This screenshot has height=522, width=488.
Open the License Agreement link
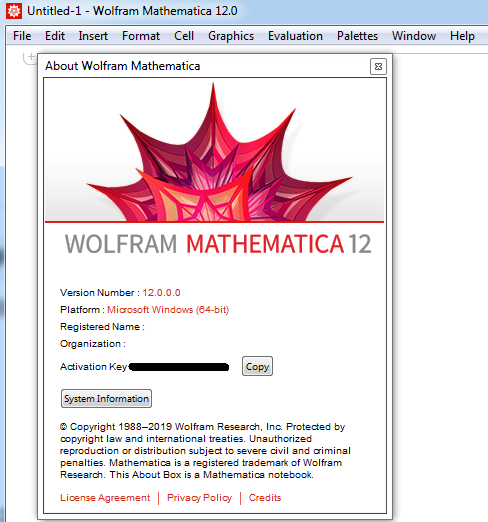coord(105,497)
